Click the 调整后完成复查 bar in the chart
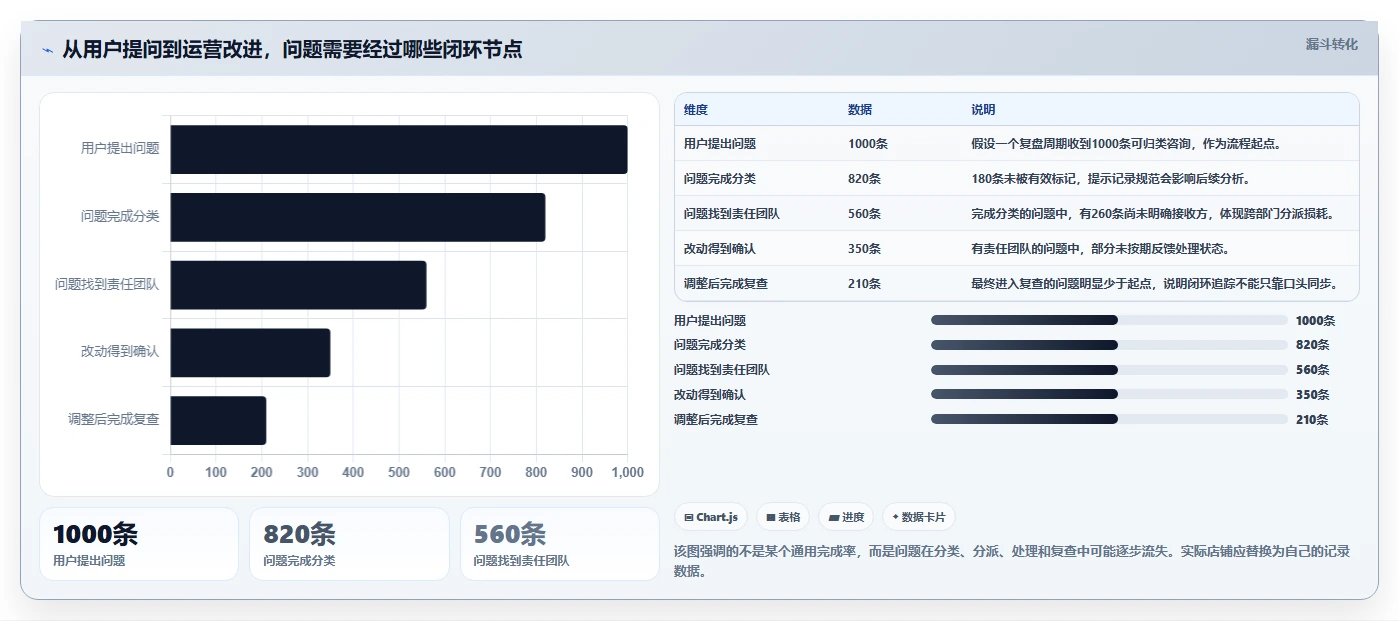This screenshot has width=1399, height=621. click(x=219, y=420)
